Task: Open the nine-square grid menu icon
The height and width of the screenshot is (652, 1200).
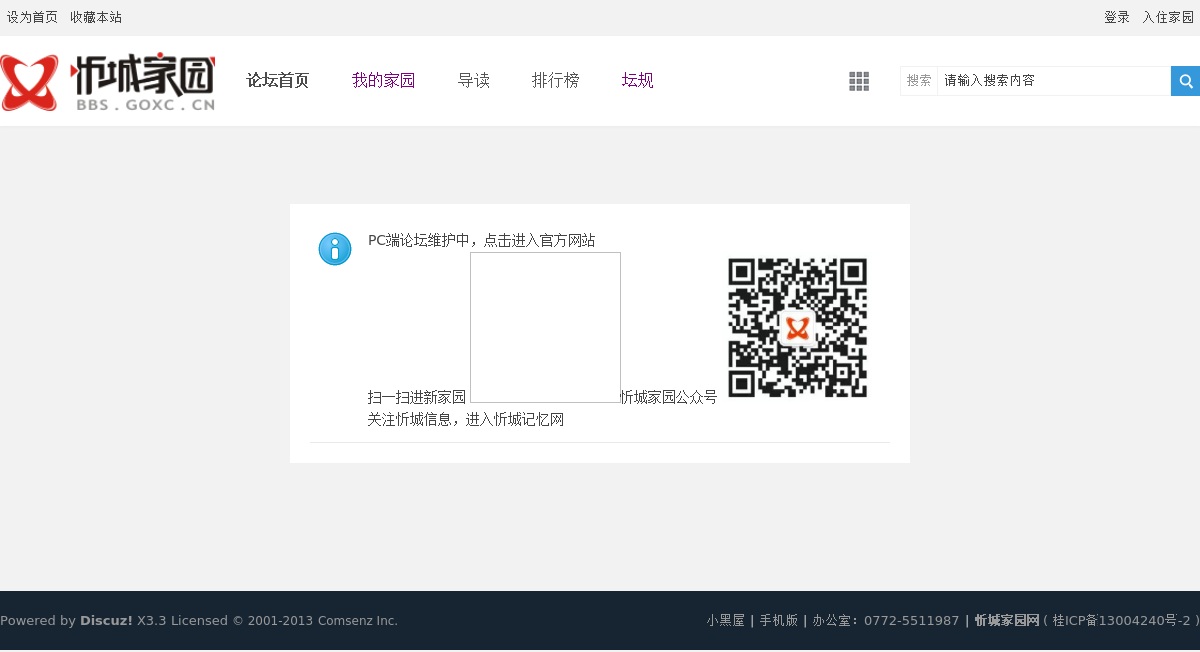Action: tap(859, 81)
